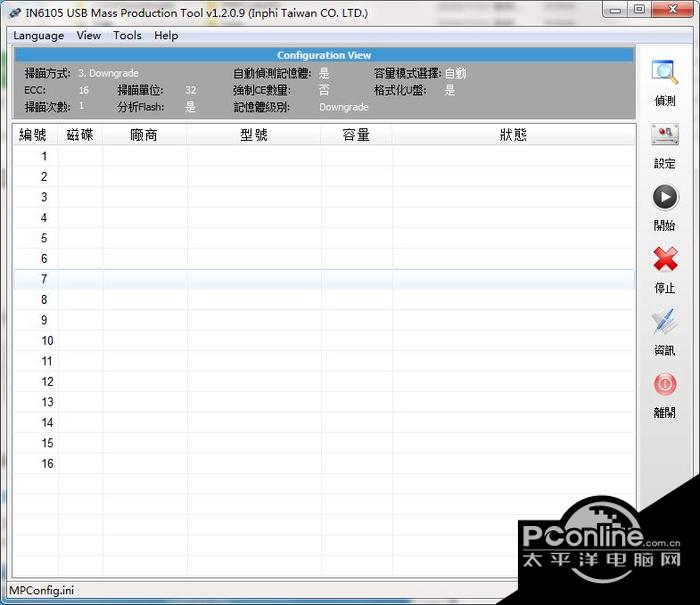This screenshot has width=700, height=605.
Task: Maximize the IN6105 tool window
Action: 639,10
